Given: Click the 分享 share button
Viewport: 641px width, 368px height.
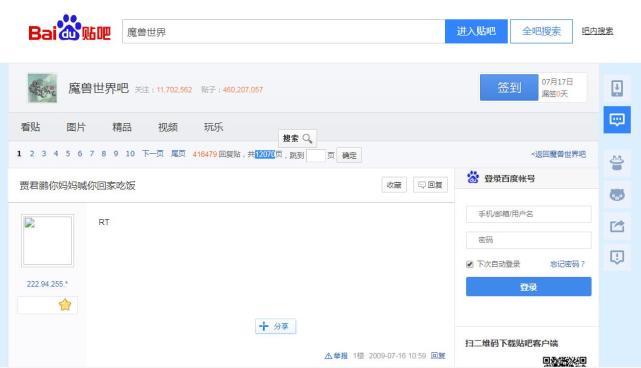Looking at the screenshot, I should (x=276, y=326).
